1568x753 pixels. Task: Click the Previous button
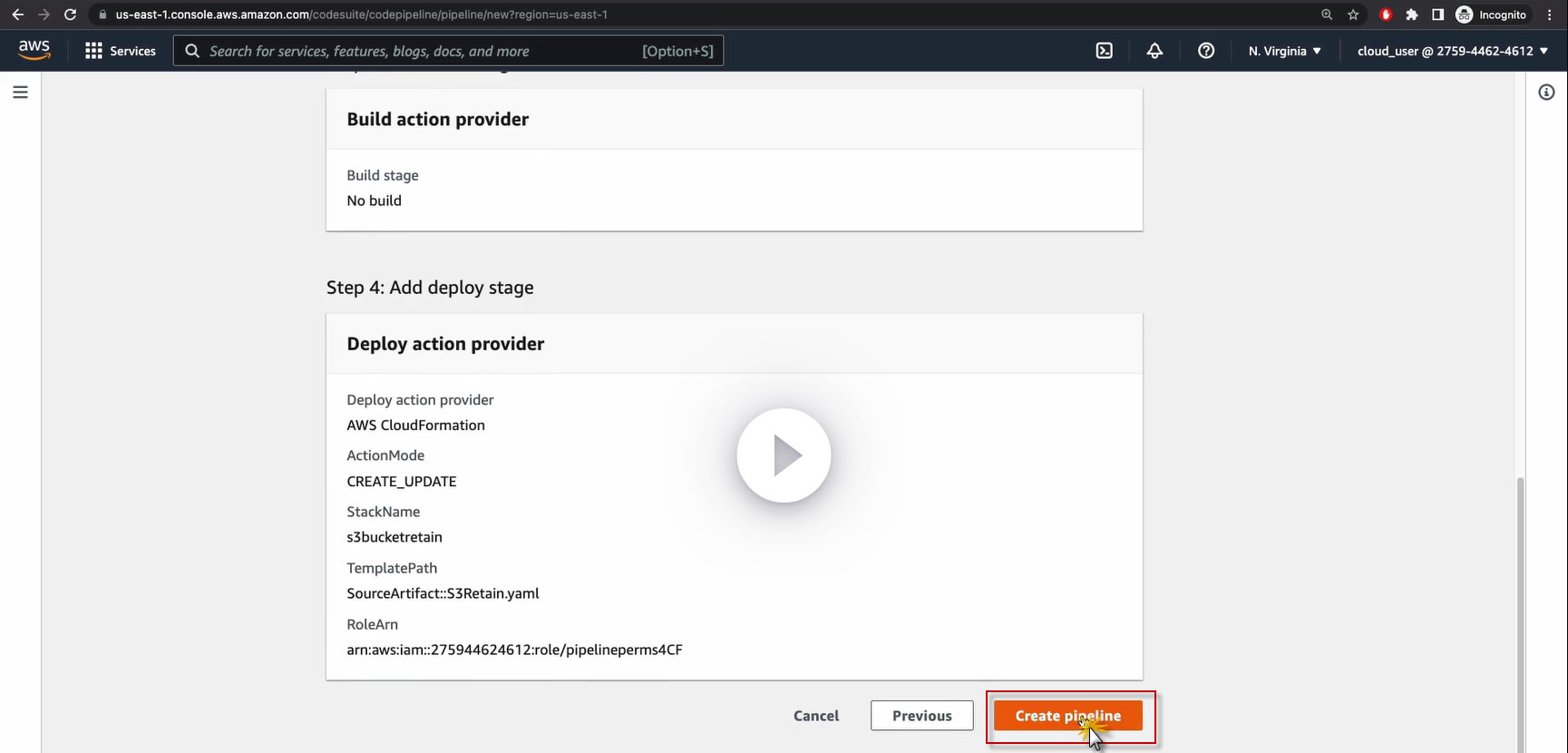pos(922,716)
